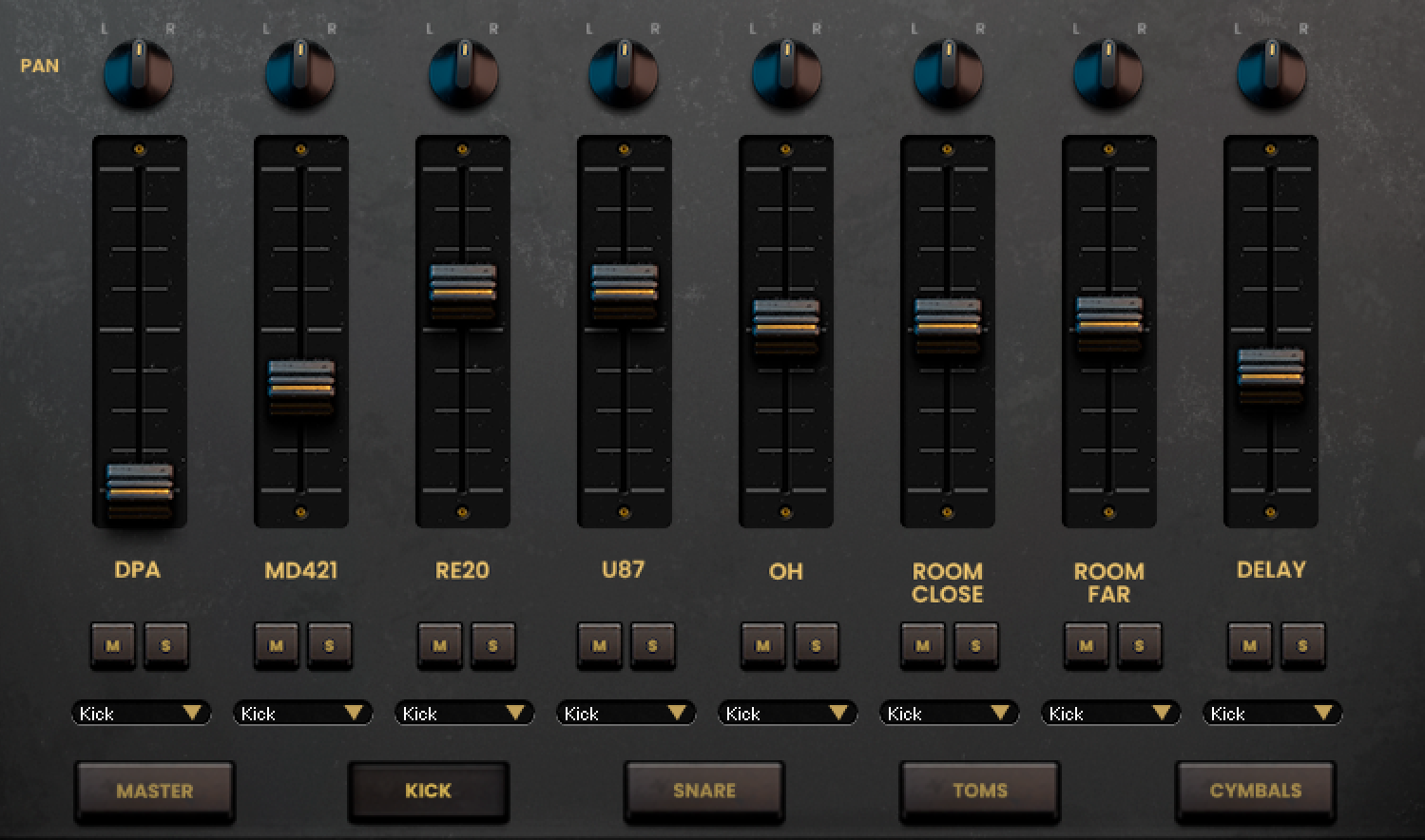Viewport: 1425px width, 840px height.
Task: Mute the ROOM FAR channel
Action: tap(1087, 645)
